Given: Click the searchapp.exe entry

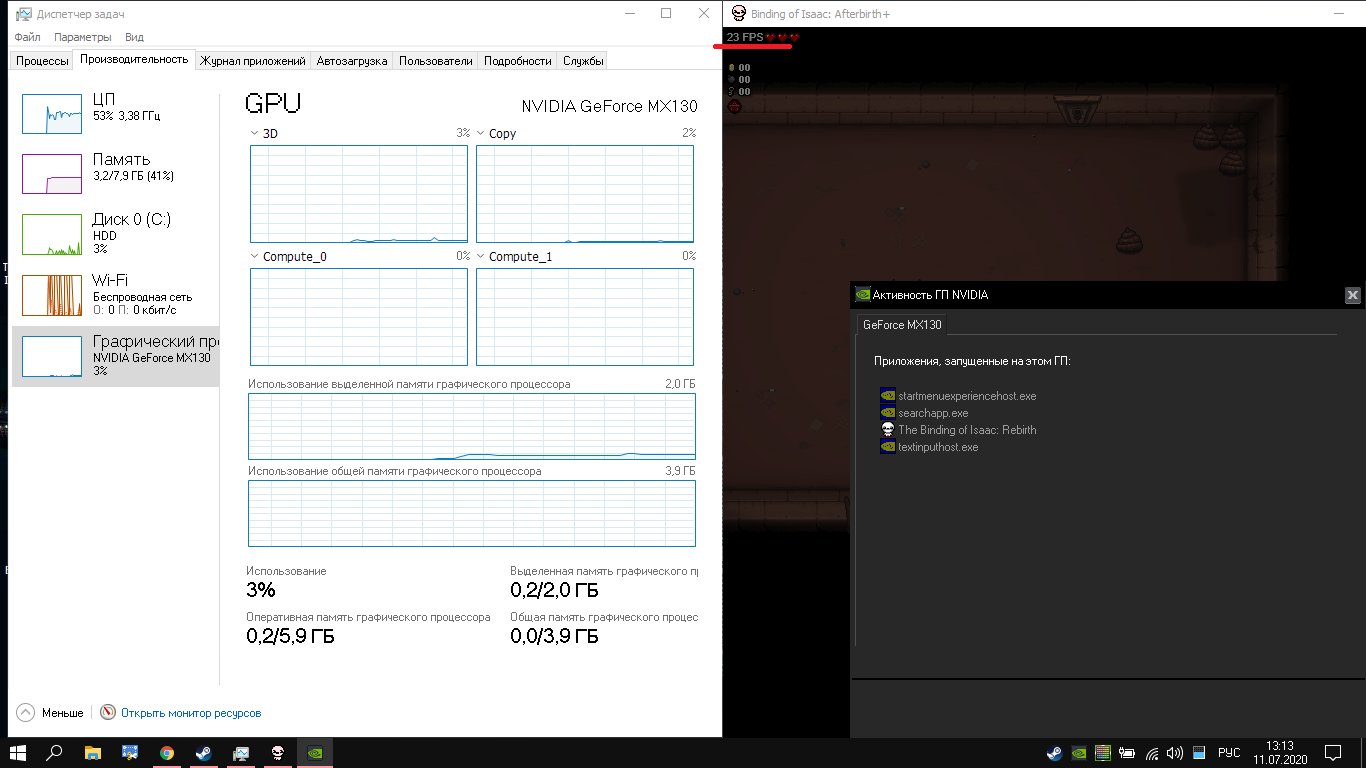Looking at the screenshot, I should coord(933,413).
